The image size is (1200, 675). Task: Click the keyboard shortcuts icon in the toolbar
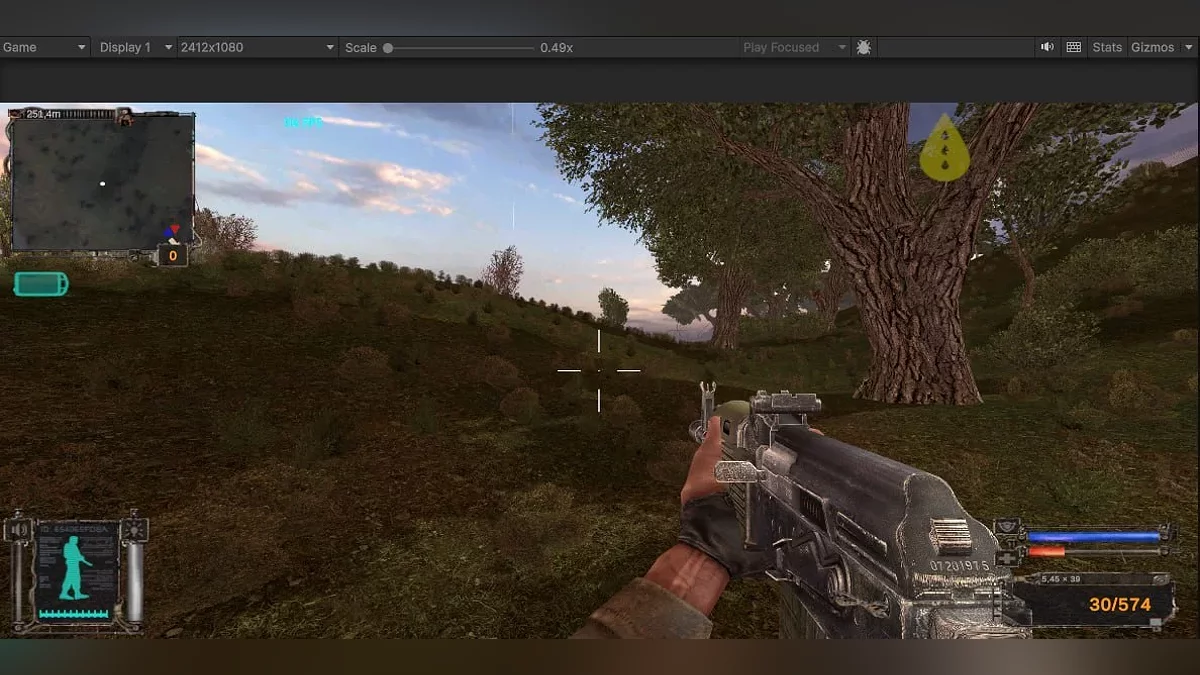[1073, 47]
